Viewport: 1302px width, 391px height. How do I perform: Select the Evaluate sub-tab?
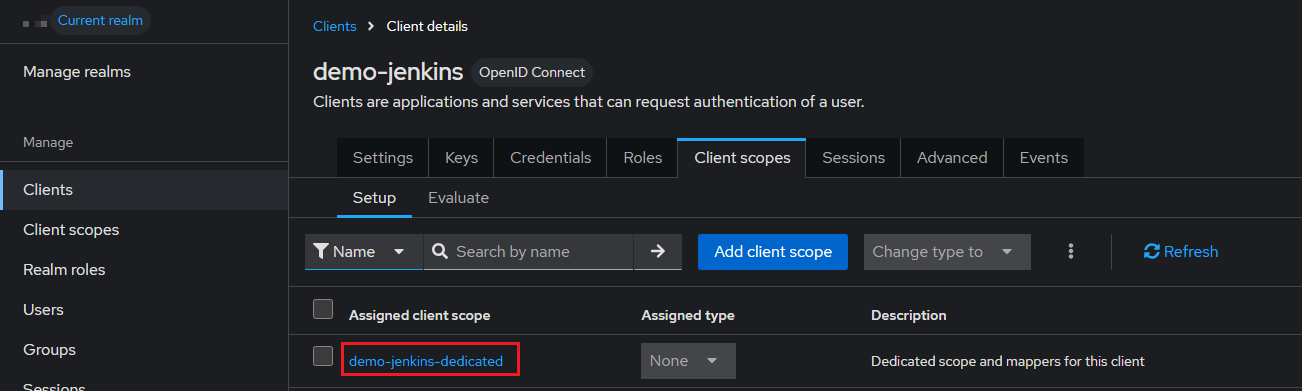coord(458,198)
